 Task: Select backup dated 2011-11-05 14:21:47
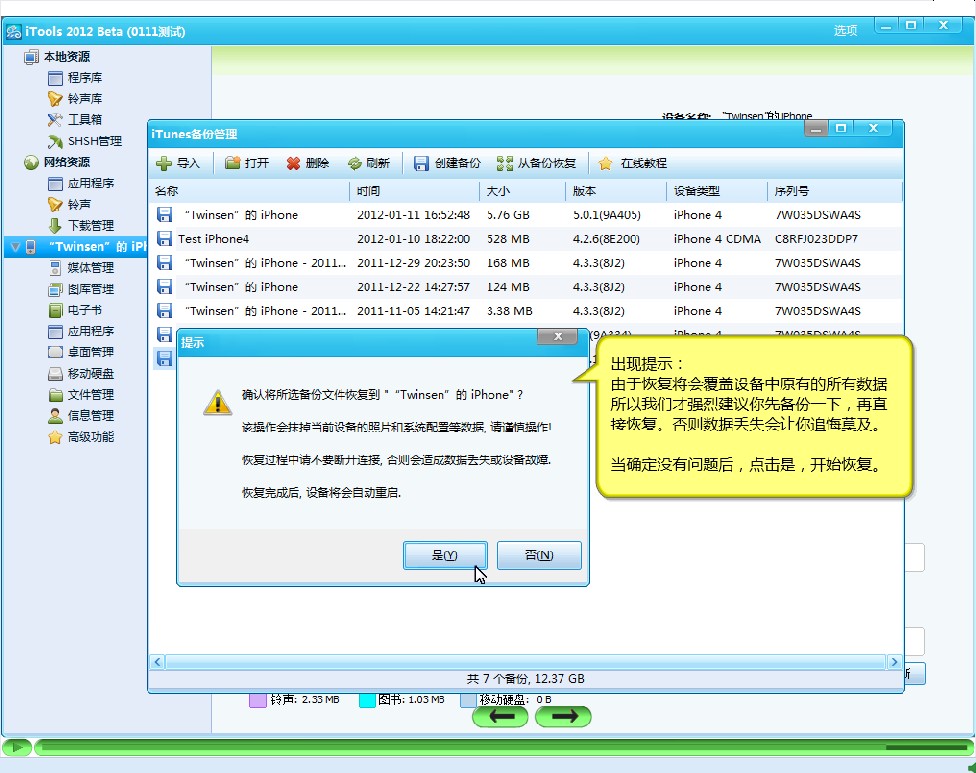525,311
